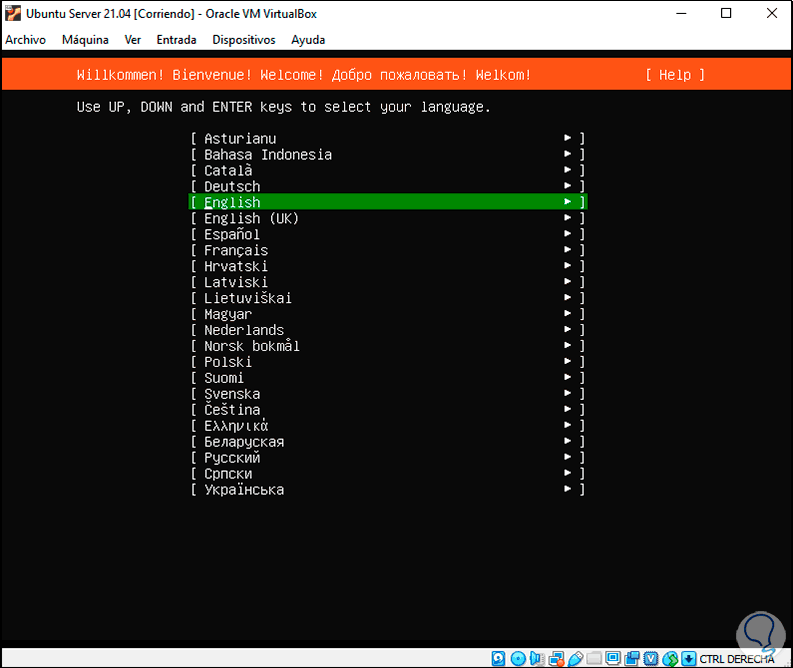793x668 pixels.
Task: Open the Máquina menu
Action: [85, 40]
